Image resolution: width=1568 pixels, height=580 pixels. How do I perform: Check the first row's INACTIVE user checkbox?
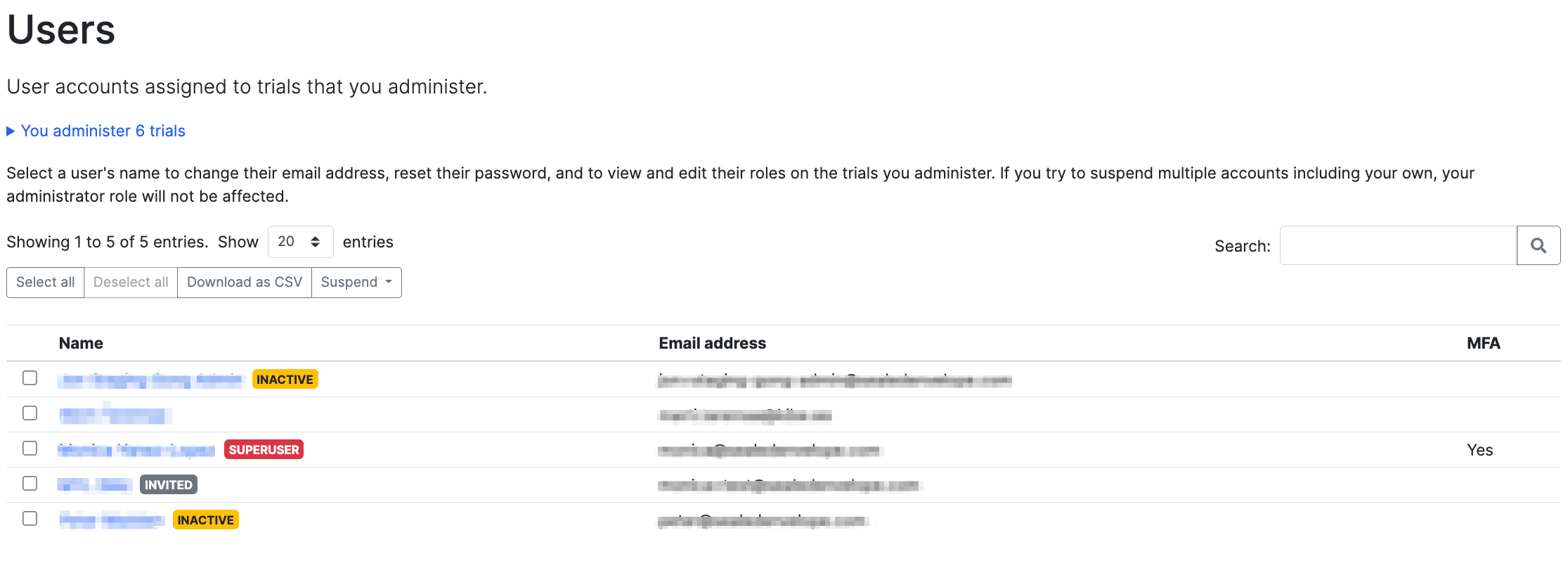pyautogui.click(x=30, y=378)
